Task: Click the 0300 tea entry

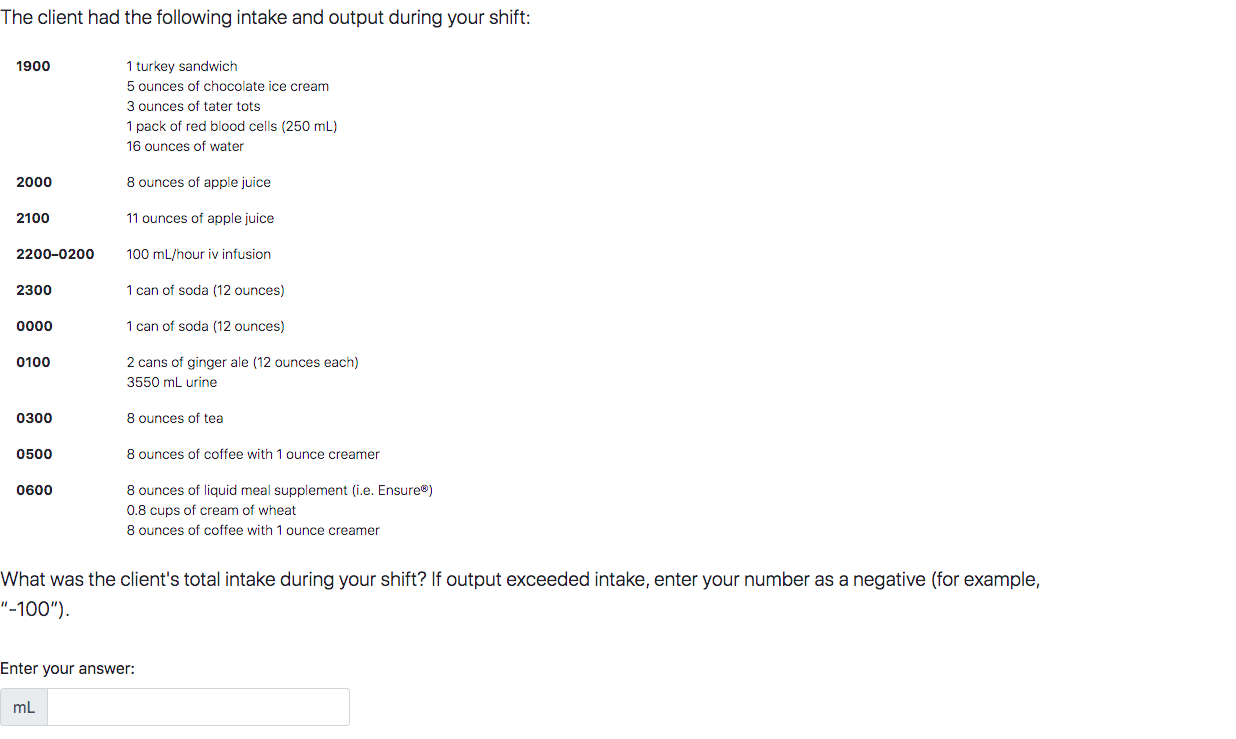Action: point(175,418)
